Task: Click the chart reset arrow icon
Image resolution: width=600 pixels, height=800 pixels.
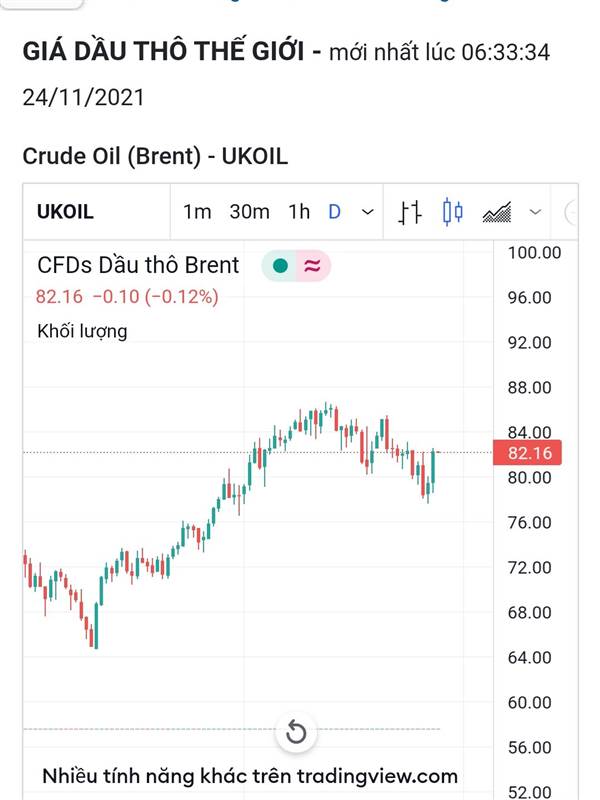Action: pyautogui.click(x=296, y=733)
